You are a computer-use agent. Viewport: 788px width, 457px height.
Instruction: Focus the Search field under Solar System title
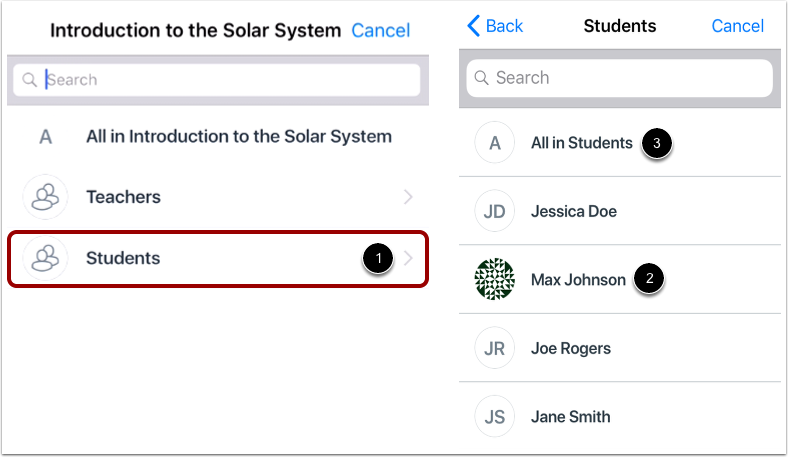tap(220, 79)
